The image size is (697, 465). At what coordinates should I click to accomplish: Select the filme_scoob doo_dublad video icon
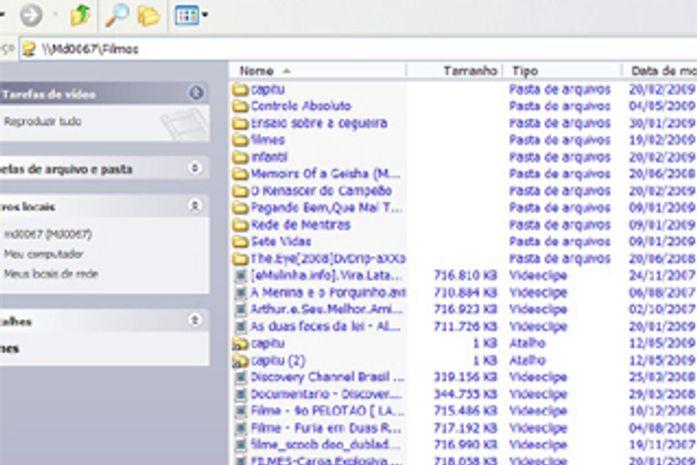[x=240, y=445]
